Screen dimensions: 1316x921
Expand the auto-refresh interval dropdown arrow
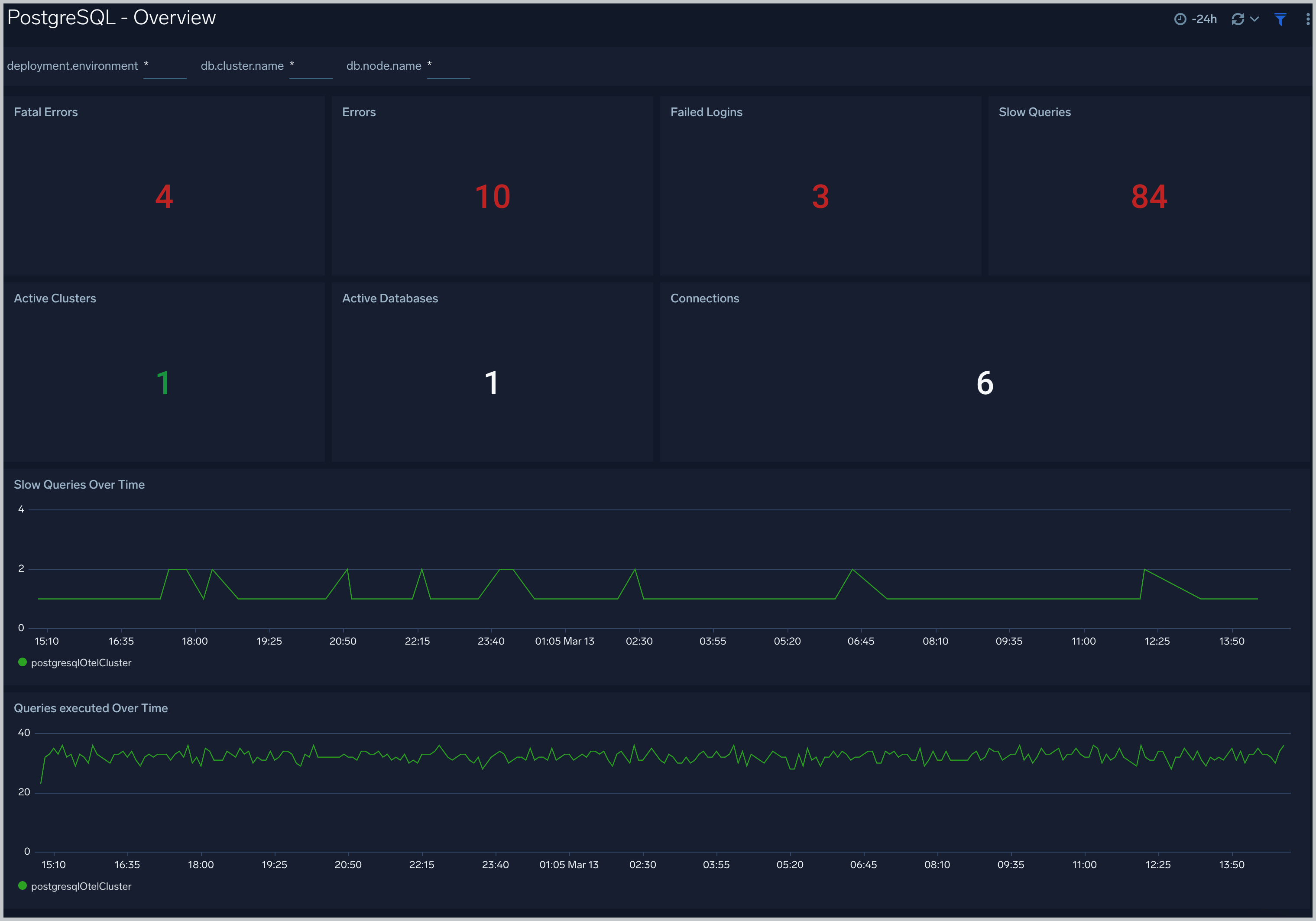(x=1254, y=19)
